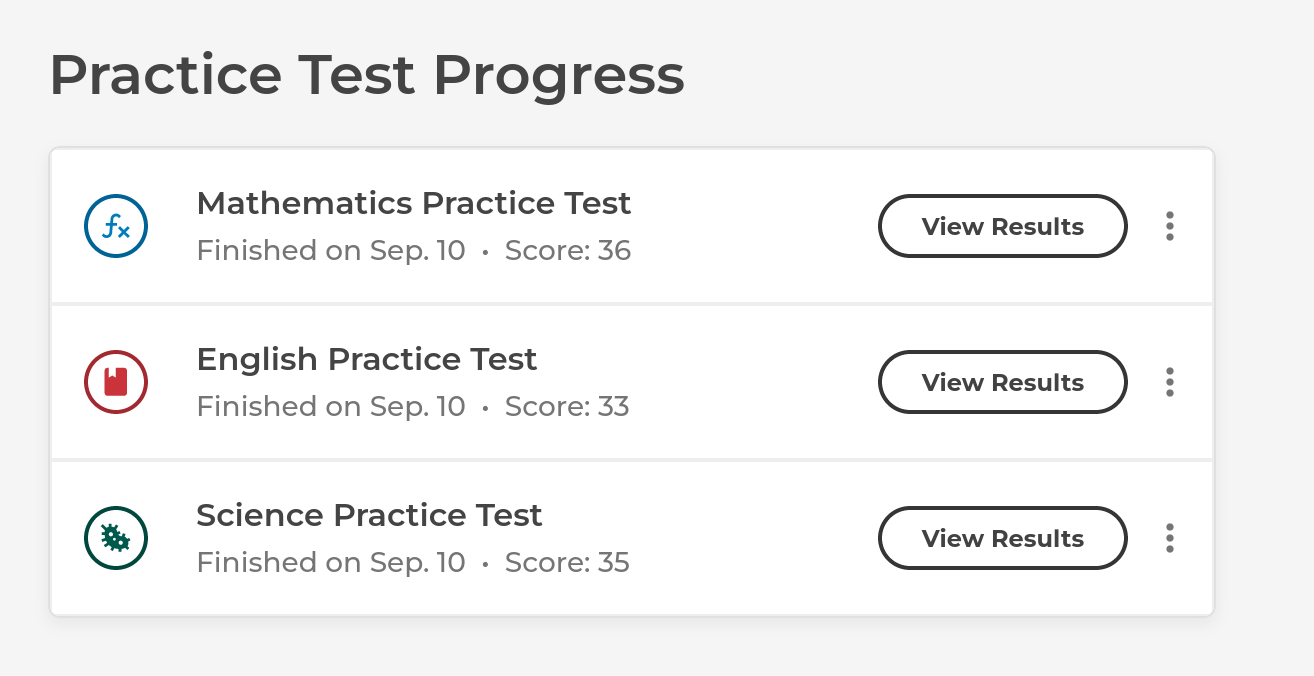View Results for Mathematics Practice Test

click(x=1003, y=226)
